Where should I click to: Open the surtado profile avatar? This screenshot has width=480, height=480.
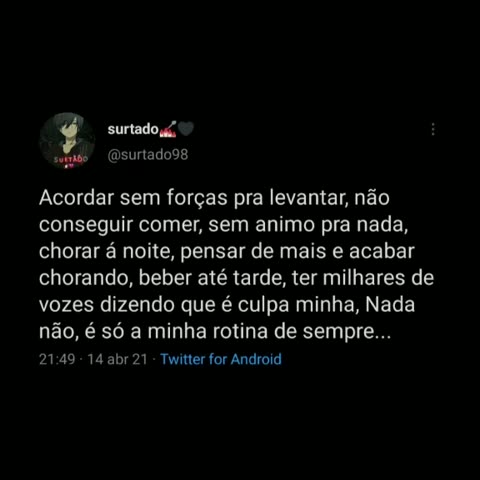coord(67,141)
